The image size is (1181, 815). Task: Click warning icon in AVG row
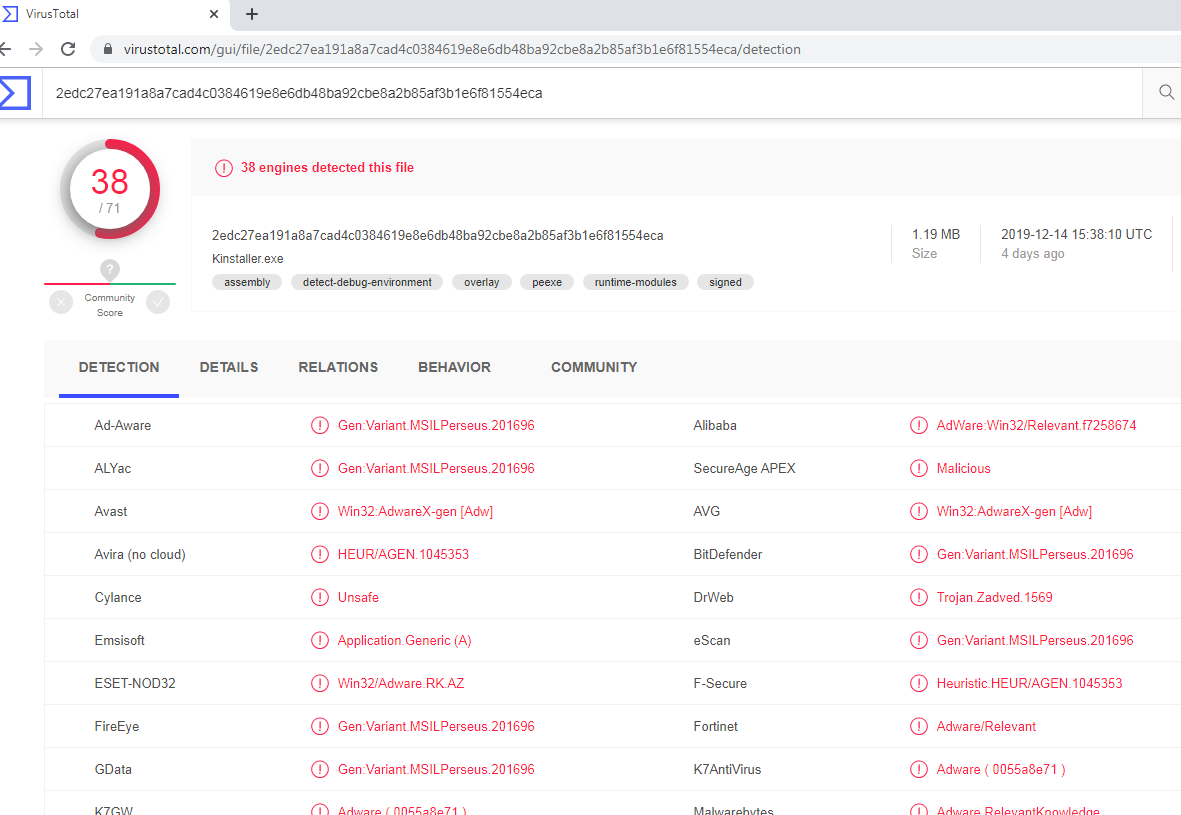pyautogui.click(x=919, y=511)
